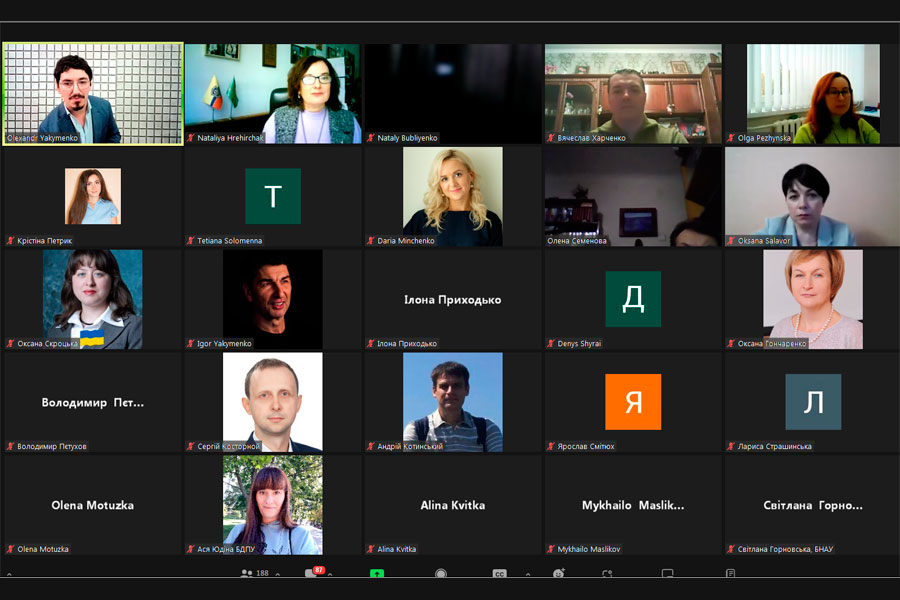Click the 'Olexandr Yakymenko' name label
Screen dimensions: 900x600
click(42, 138)
